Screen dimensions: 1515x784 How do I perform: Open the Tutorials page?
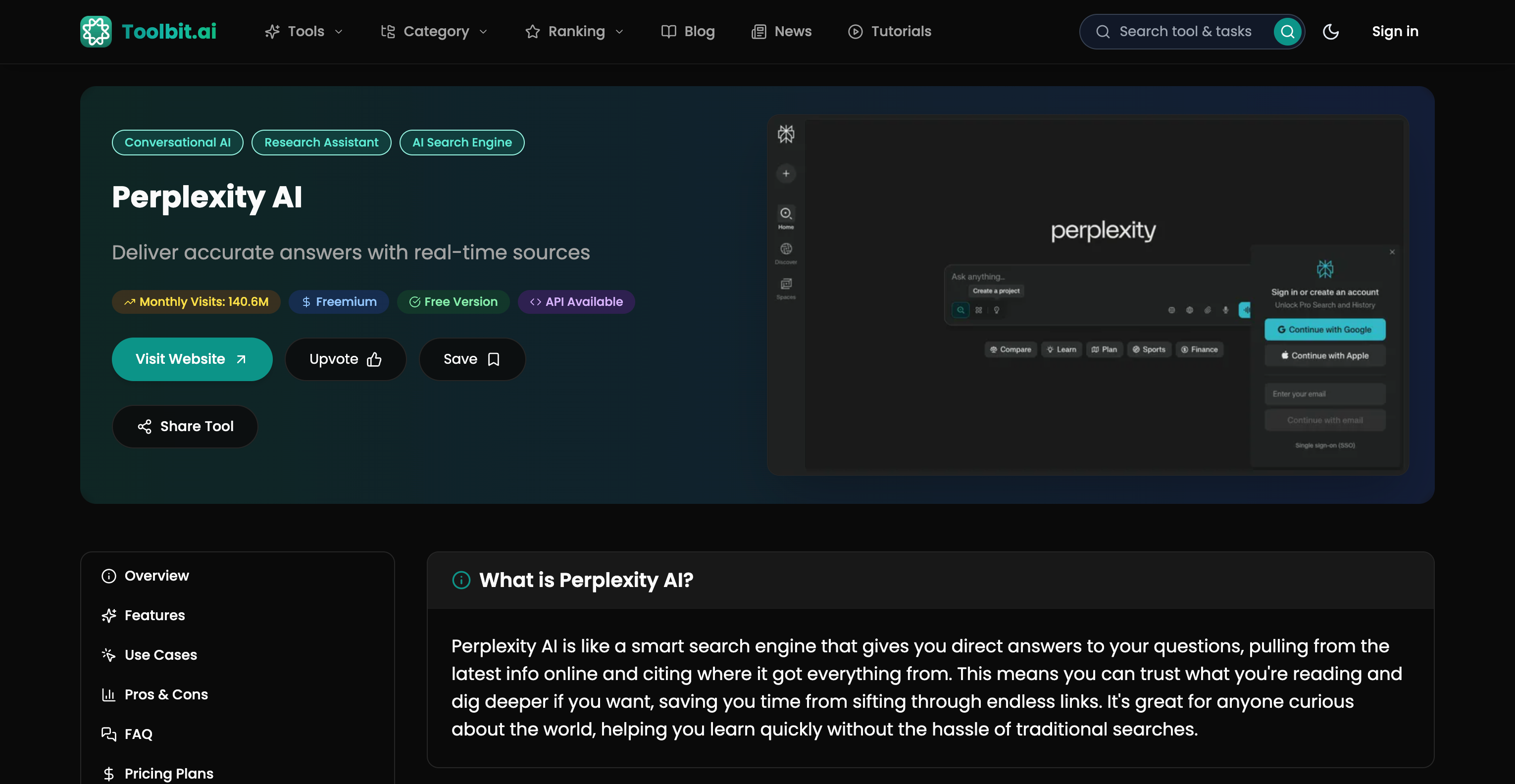tap(890, 31)
